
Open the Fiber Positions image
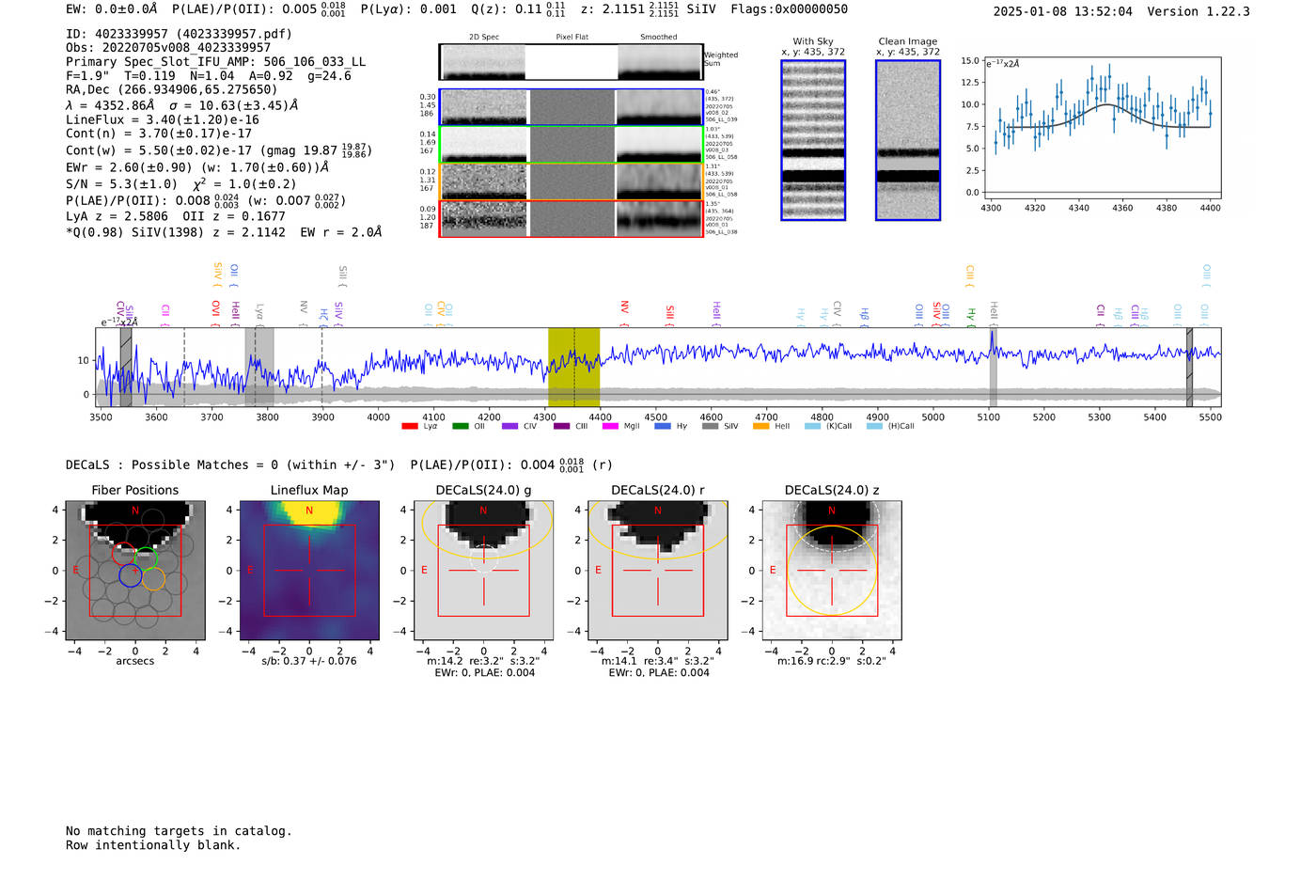pos(135,570)
